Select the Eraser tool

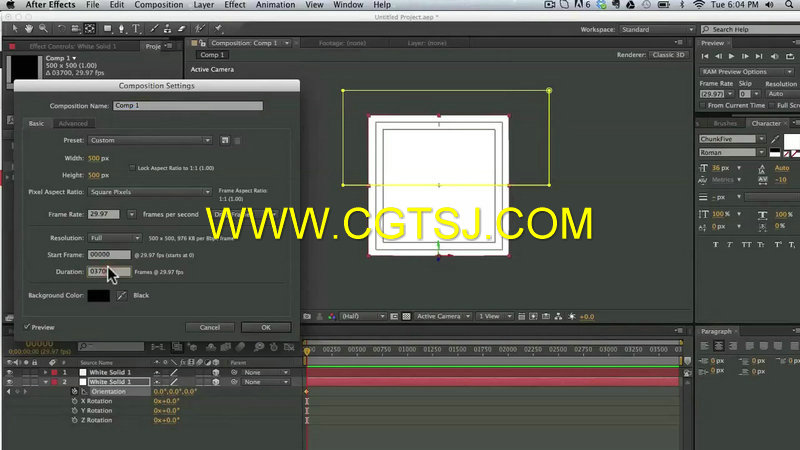181,29
